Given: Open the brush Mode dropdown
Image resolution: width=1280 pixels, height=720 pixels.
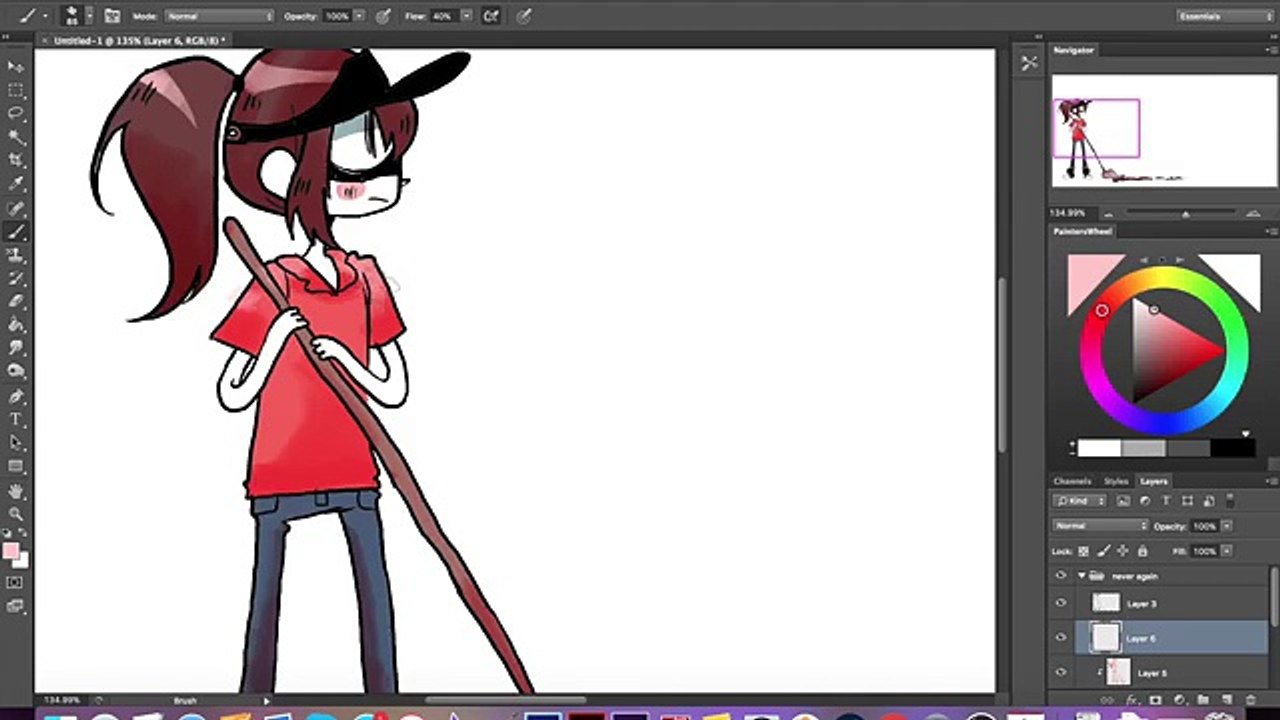Looking at the screenshot, I should click(219, 16).
